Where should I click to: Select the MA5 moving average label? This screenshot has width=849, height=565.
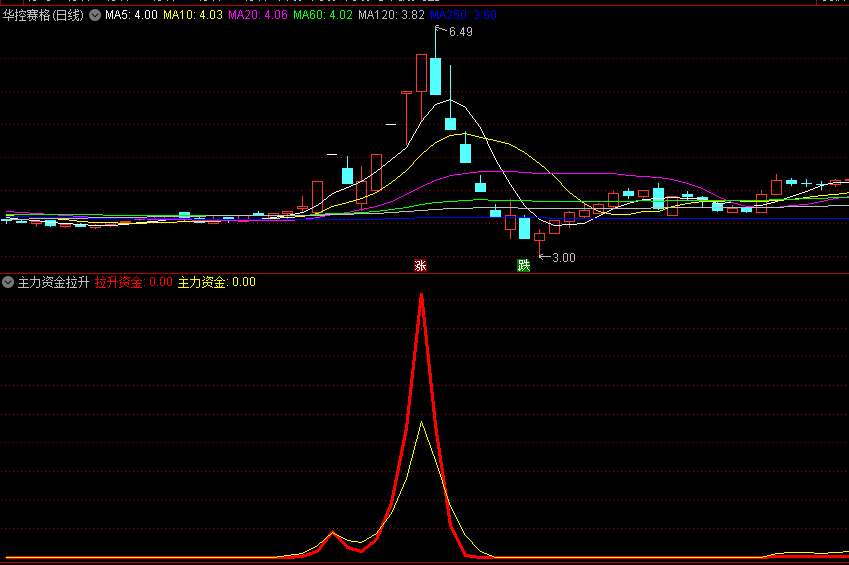(x=131, y=14)
